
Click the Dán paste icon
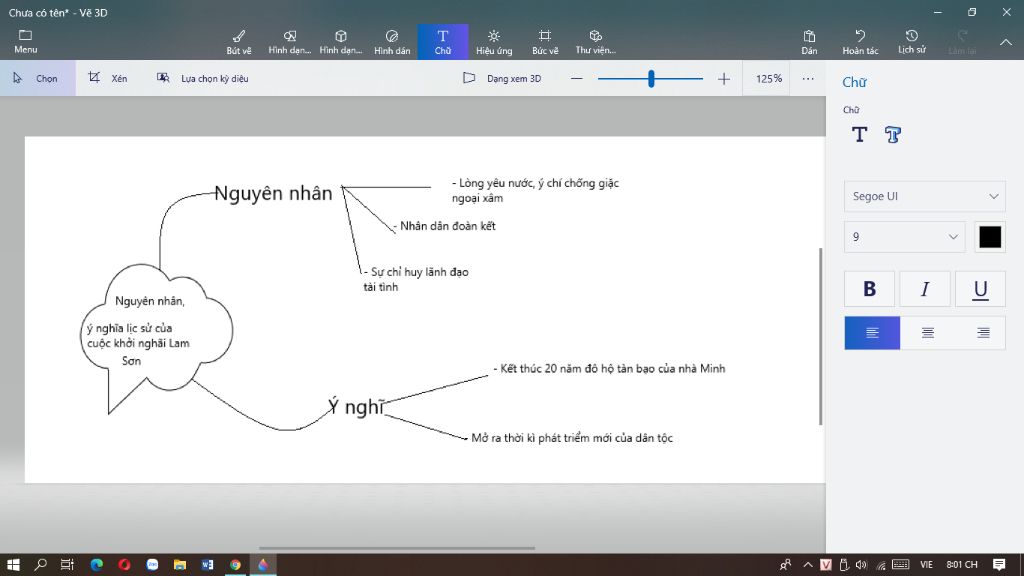pyautogui.click(x=809, y=42)
